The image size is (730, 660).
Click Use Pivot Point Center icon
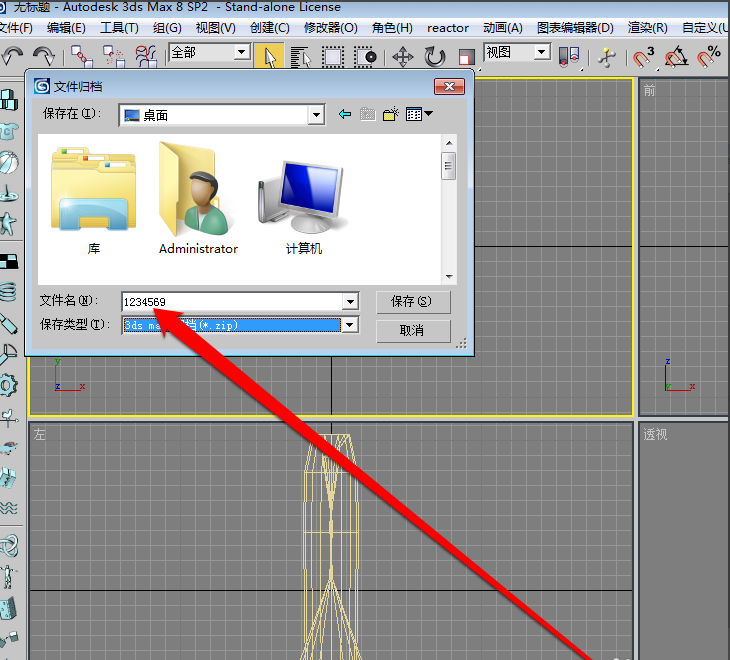tap(568, 57)
